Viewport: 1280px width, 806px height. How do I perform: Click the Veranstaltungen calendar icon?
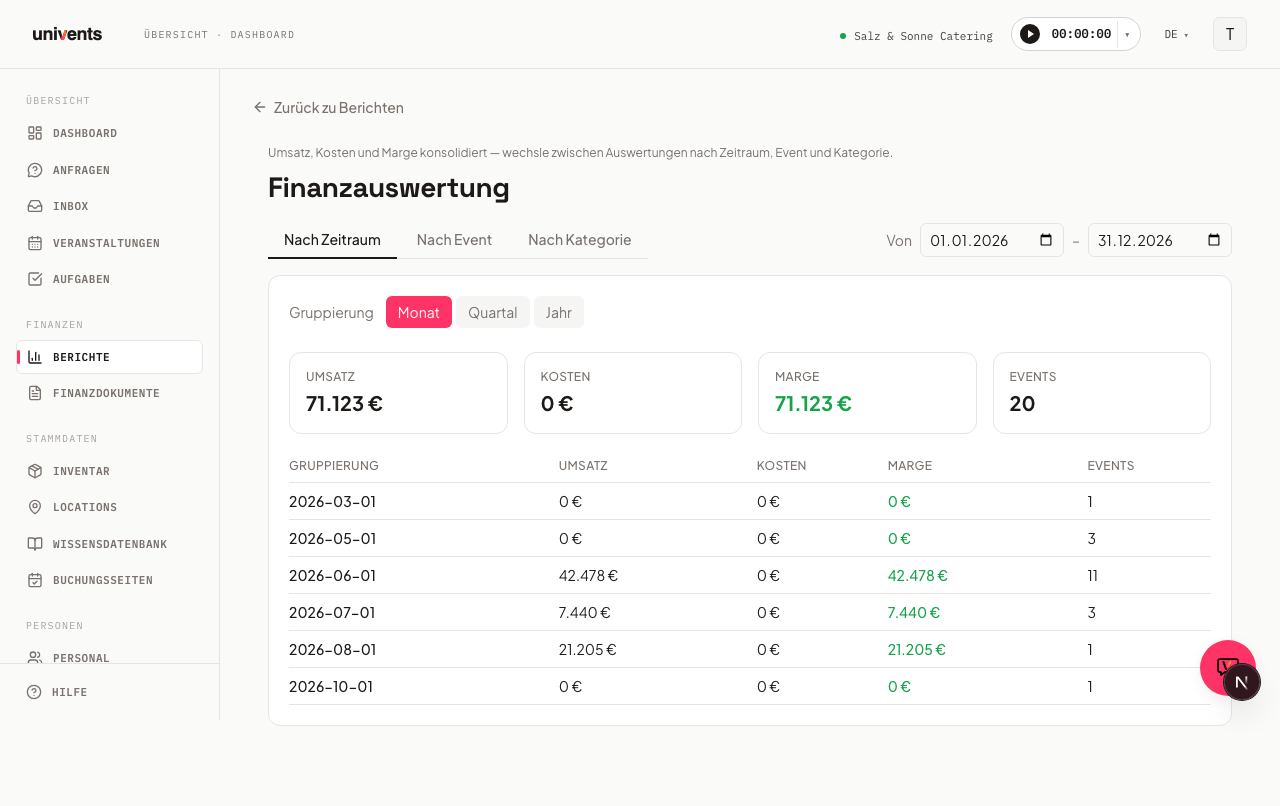pyautogui.click(x=35, y=243)
